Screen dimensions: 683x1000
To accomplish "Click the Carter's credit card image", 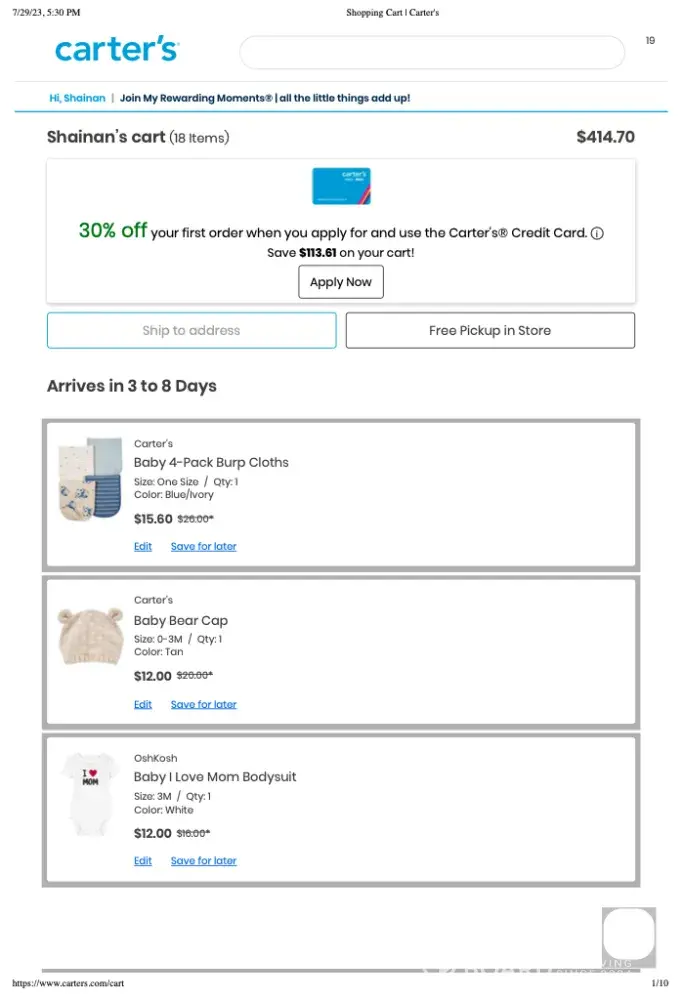I will [x=341, y=187].
